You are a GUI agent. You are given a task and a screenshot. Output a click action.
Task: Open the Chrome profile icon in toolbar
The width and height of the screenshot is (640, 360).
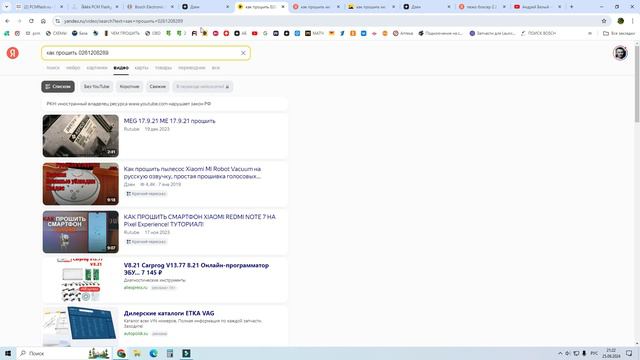pos(620,21)
